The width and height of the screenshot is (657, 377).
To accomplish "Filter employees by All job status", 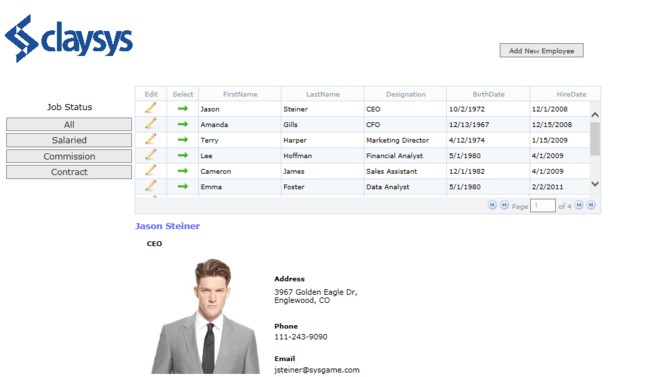I will 69,124.
